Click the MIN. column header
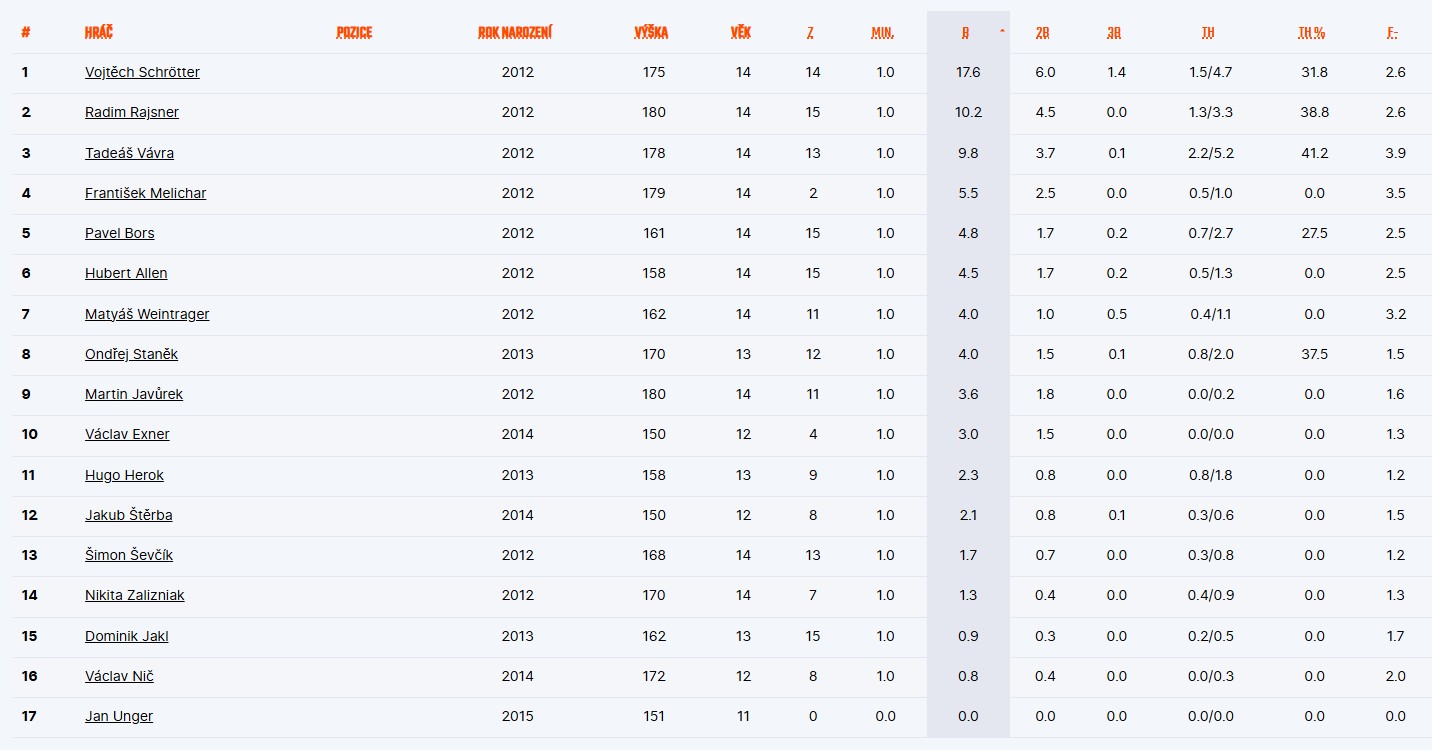Viewport: 1432px width, 750px height. pyautogui.click(x=882, y=33)
